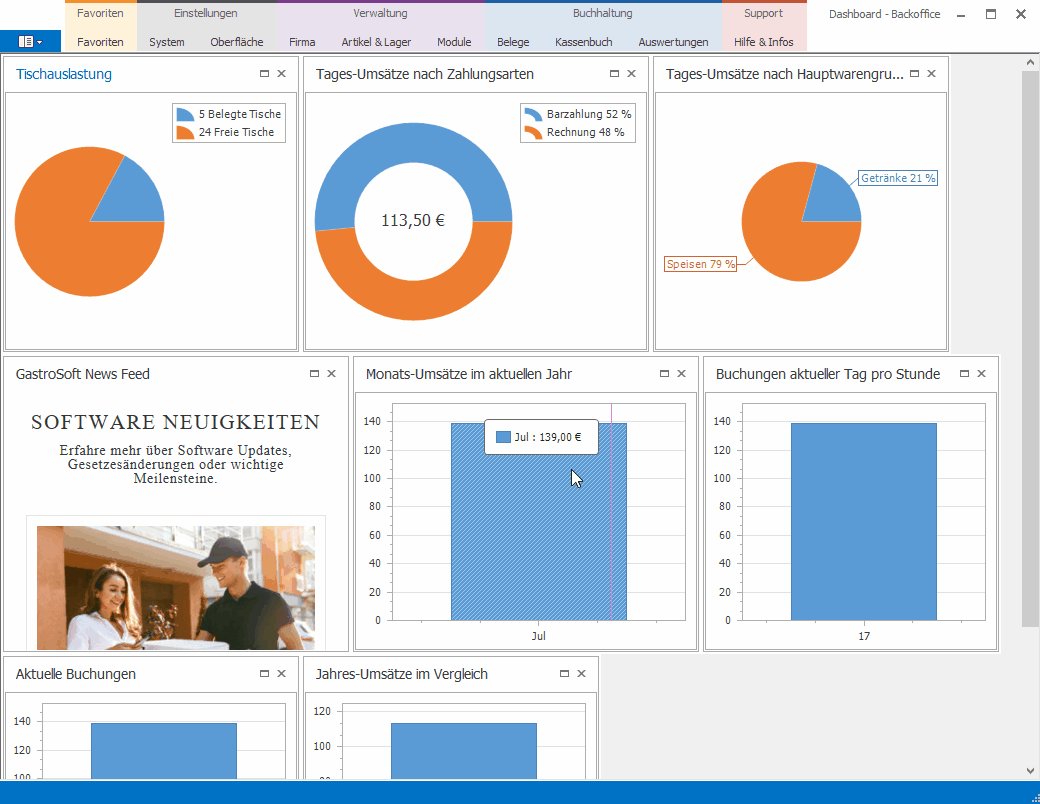The height and width of the screenshot is (804, 1040).
Task: Close Tages-Umsätze nach Hauptwarengruppen panel
Action: (931, 74)
